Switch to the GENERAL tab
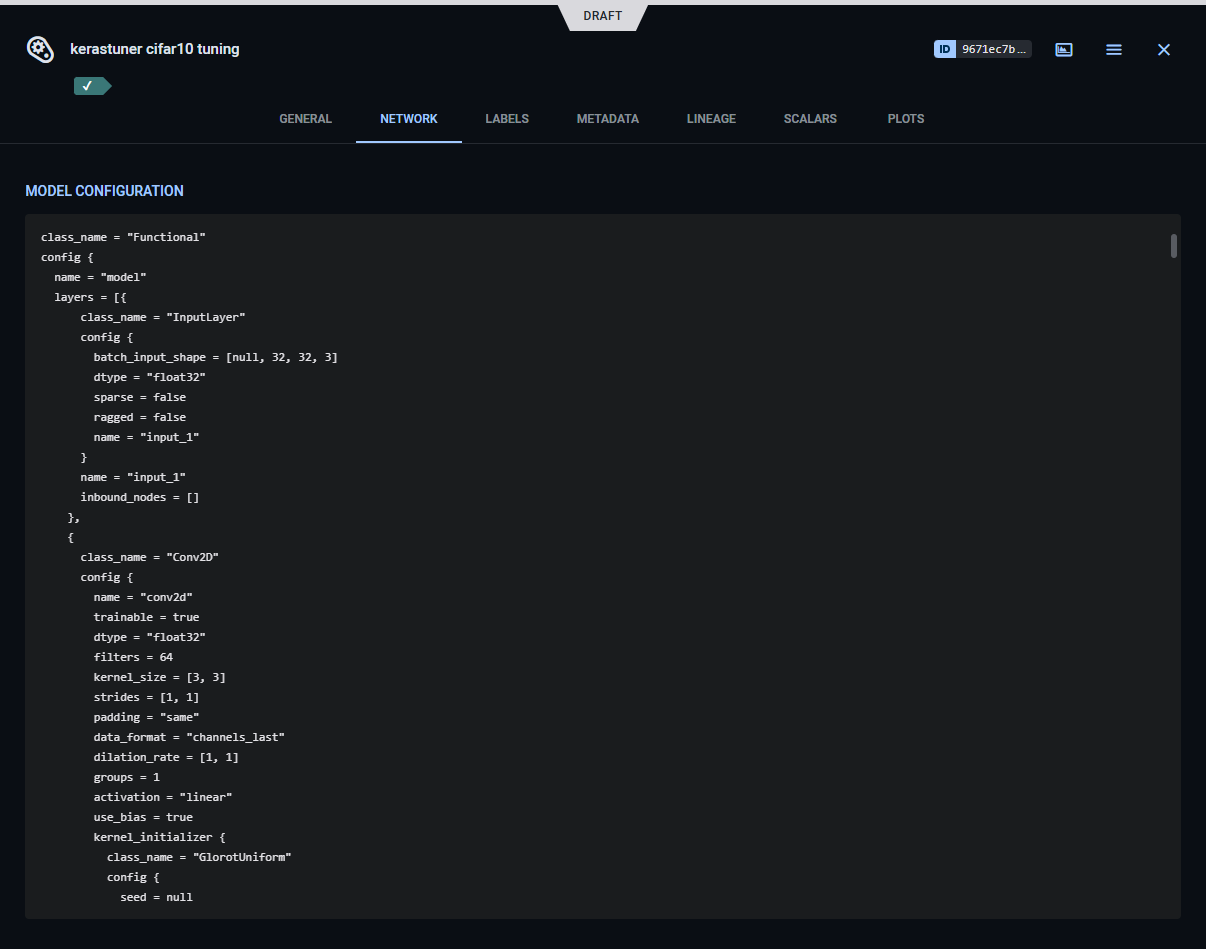The width and height of the screenshot is (1206, 949). click(305, 118)
